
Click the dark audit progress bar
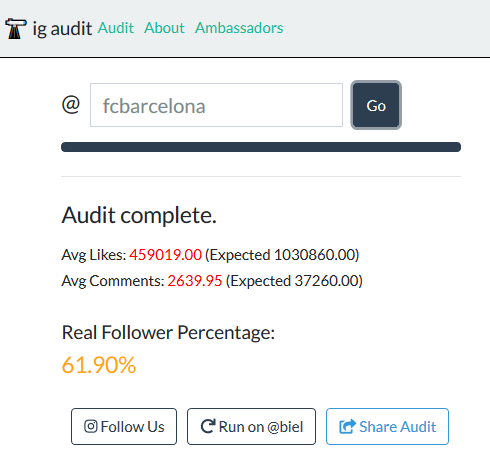pyautogui.click(x=261, y=147)
